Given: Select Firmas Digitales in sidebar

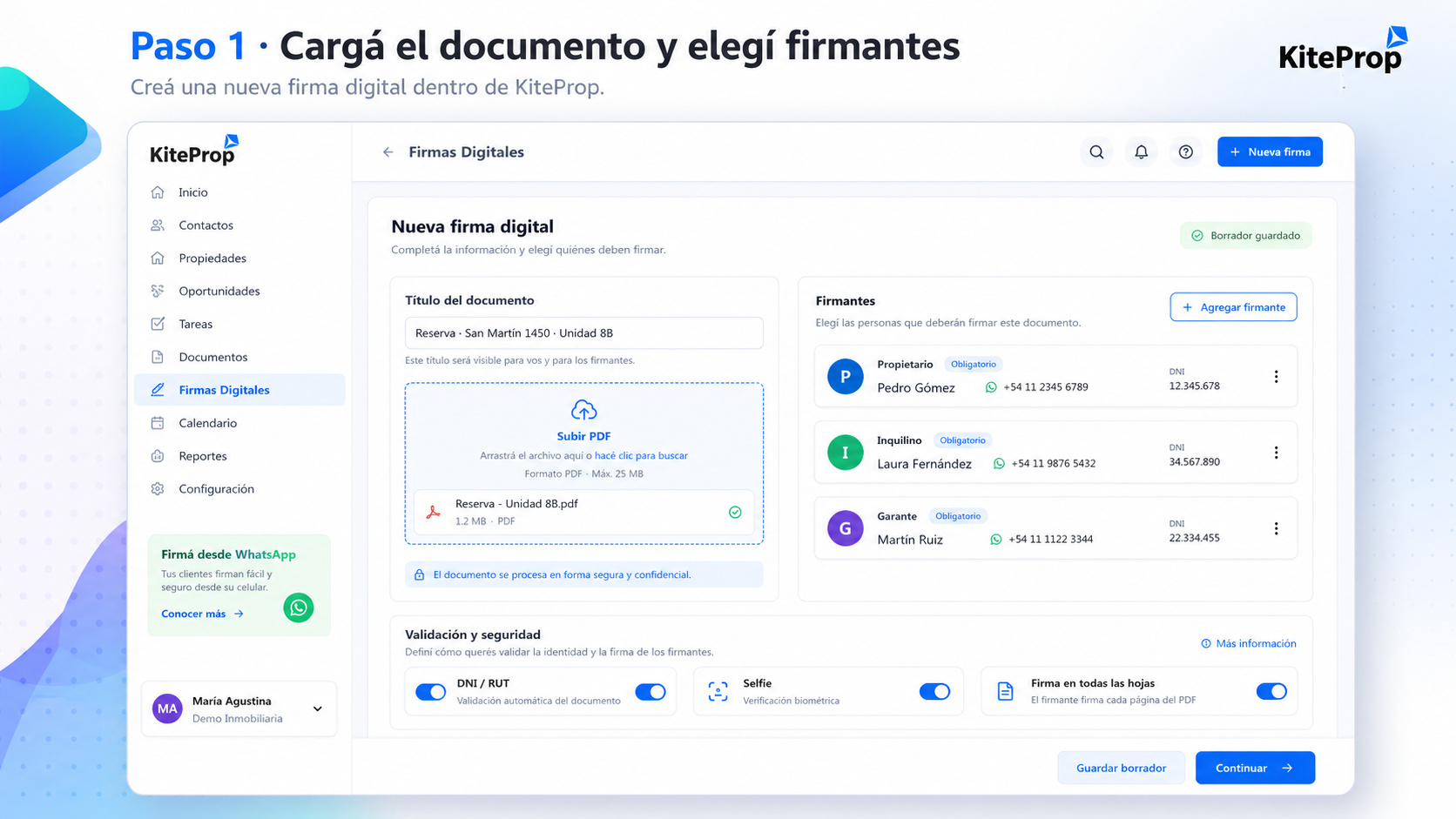Looking at the screenshot, I should (239, 390).
